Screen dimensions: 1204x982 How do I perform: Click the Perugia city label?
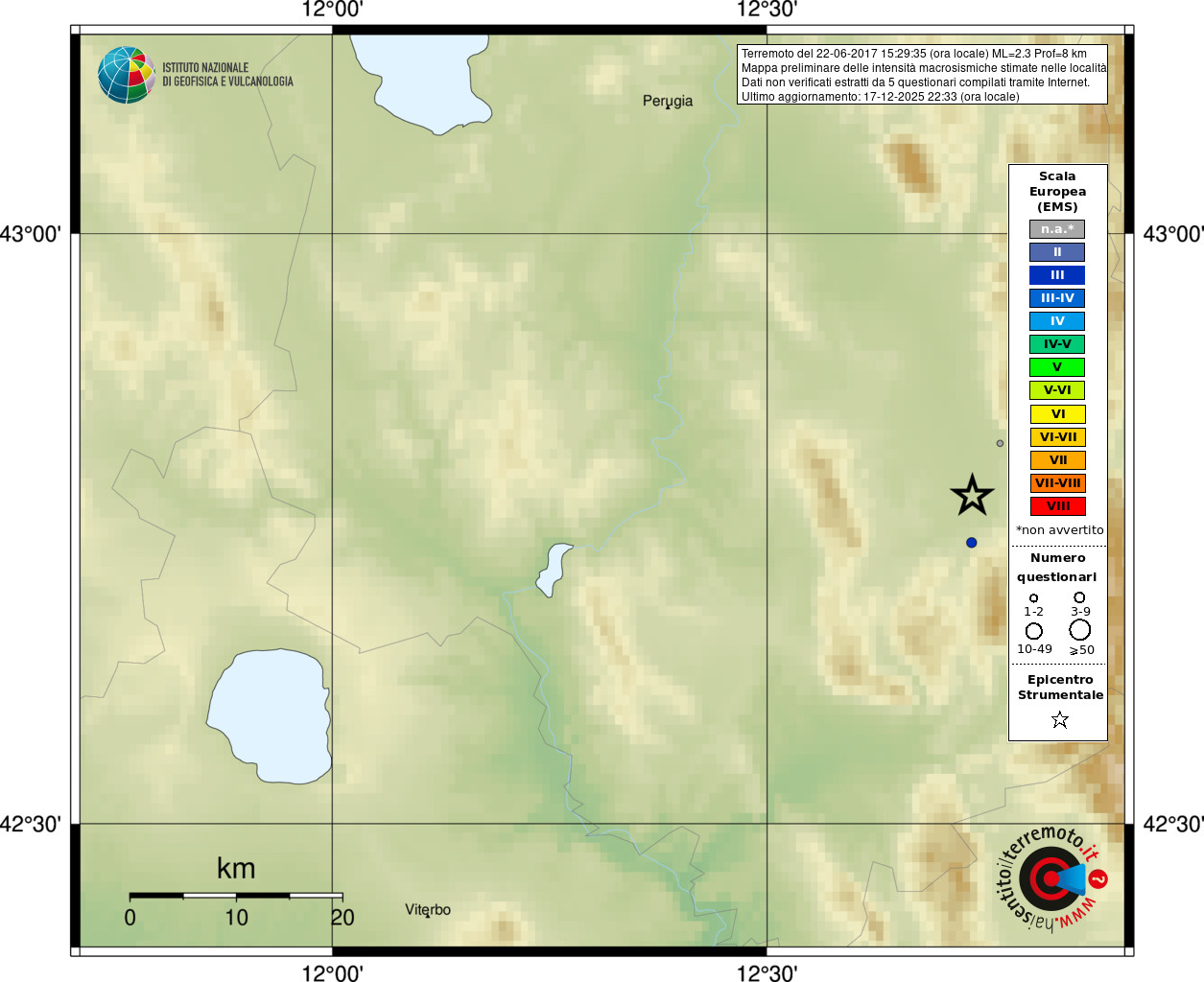click(668, 102)
